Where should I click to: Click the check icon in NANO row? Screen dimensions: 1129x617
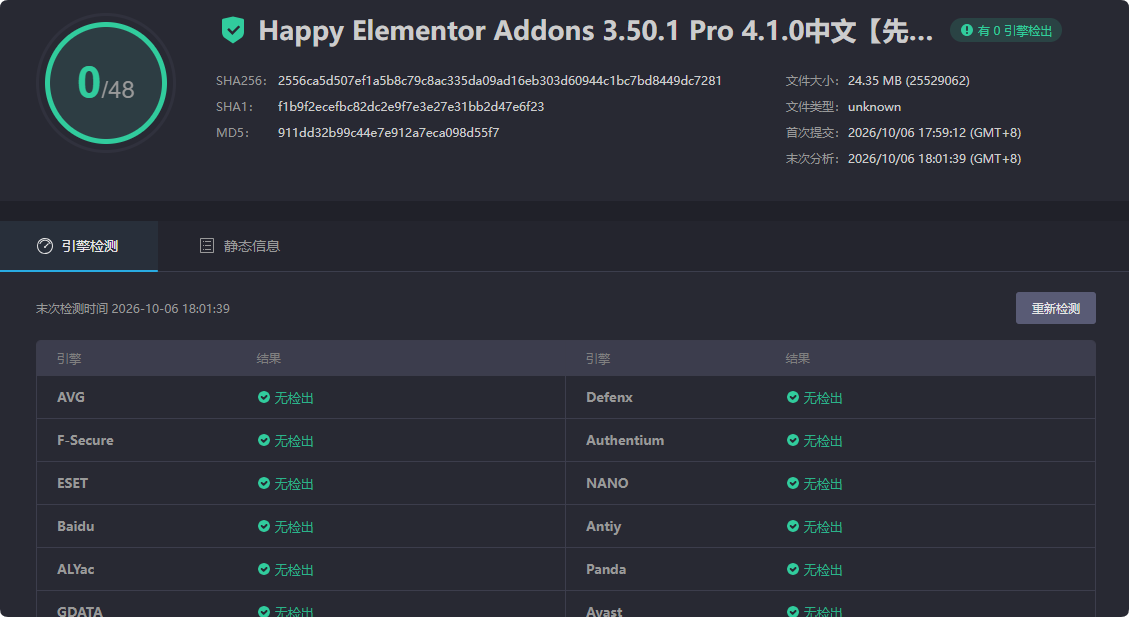[793, 483]
